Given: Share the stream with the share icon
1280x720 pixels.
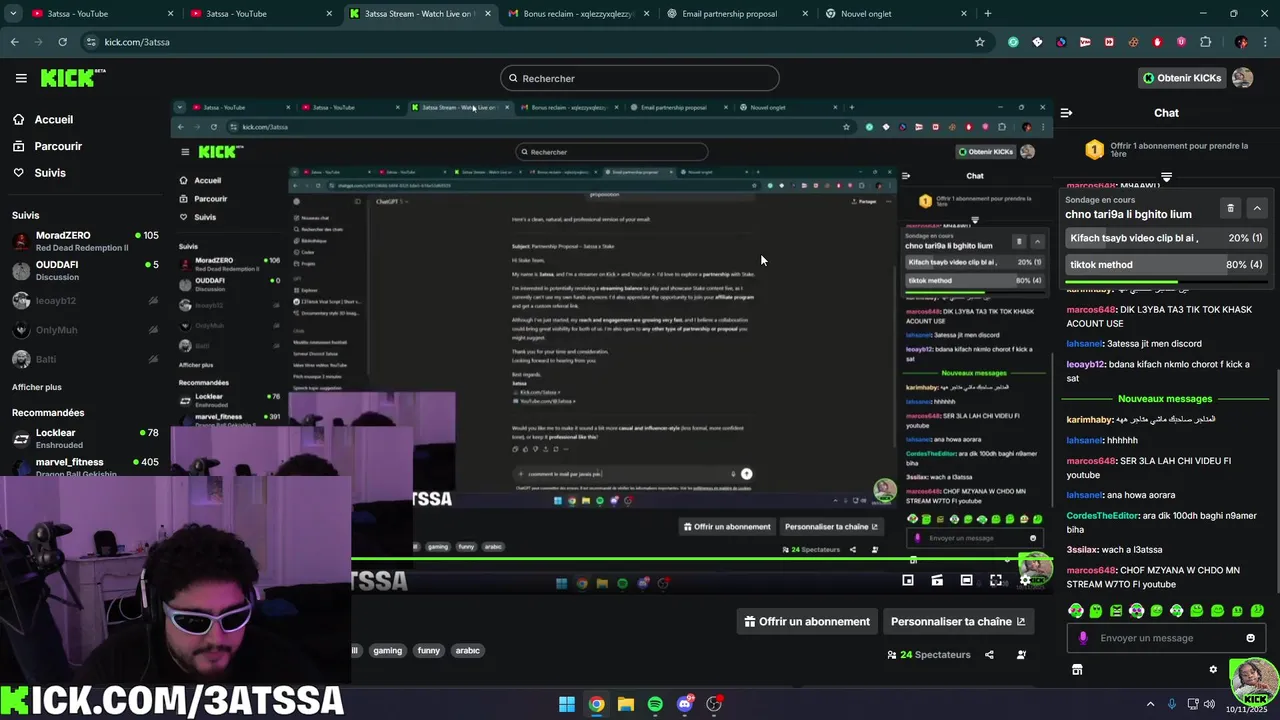Looking at the screenshot, I should click(989, 655).
